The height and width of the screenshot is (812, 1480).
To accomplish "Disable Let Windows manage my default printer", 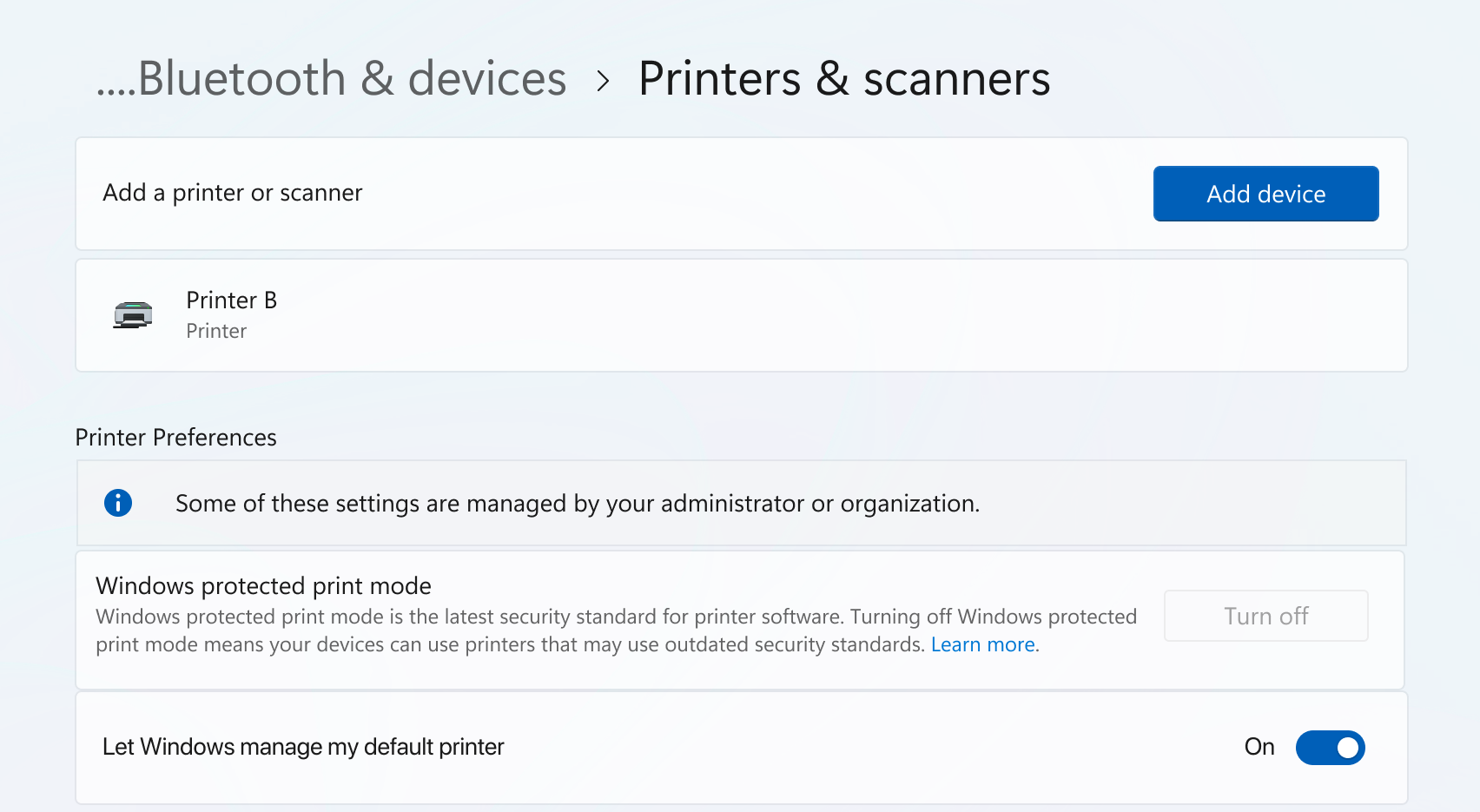I will tap(1331, 747).
